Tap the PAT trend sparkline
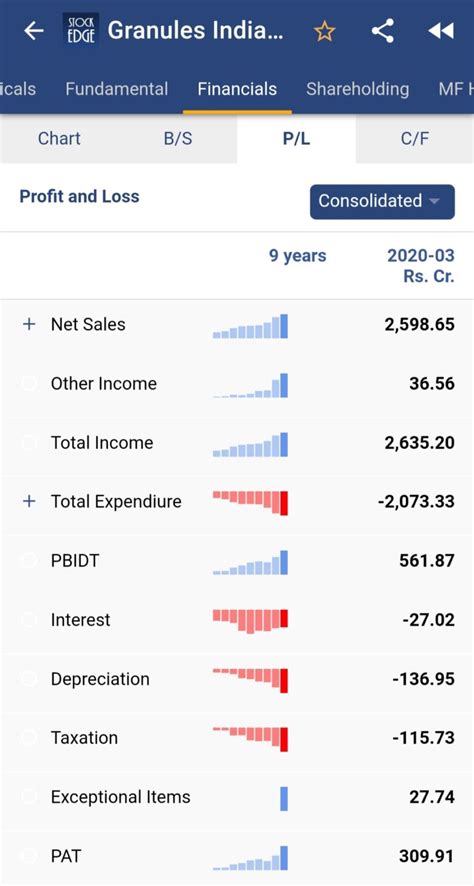 coord(250,858)
